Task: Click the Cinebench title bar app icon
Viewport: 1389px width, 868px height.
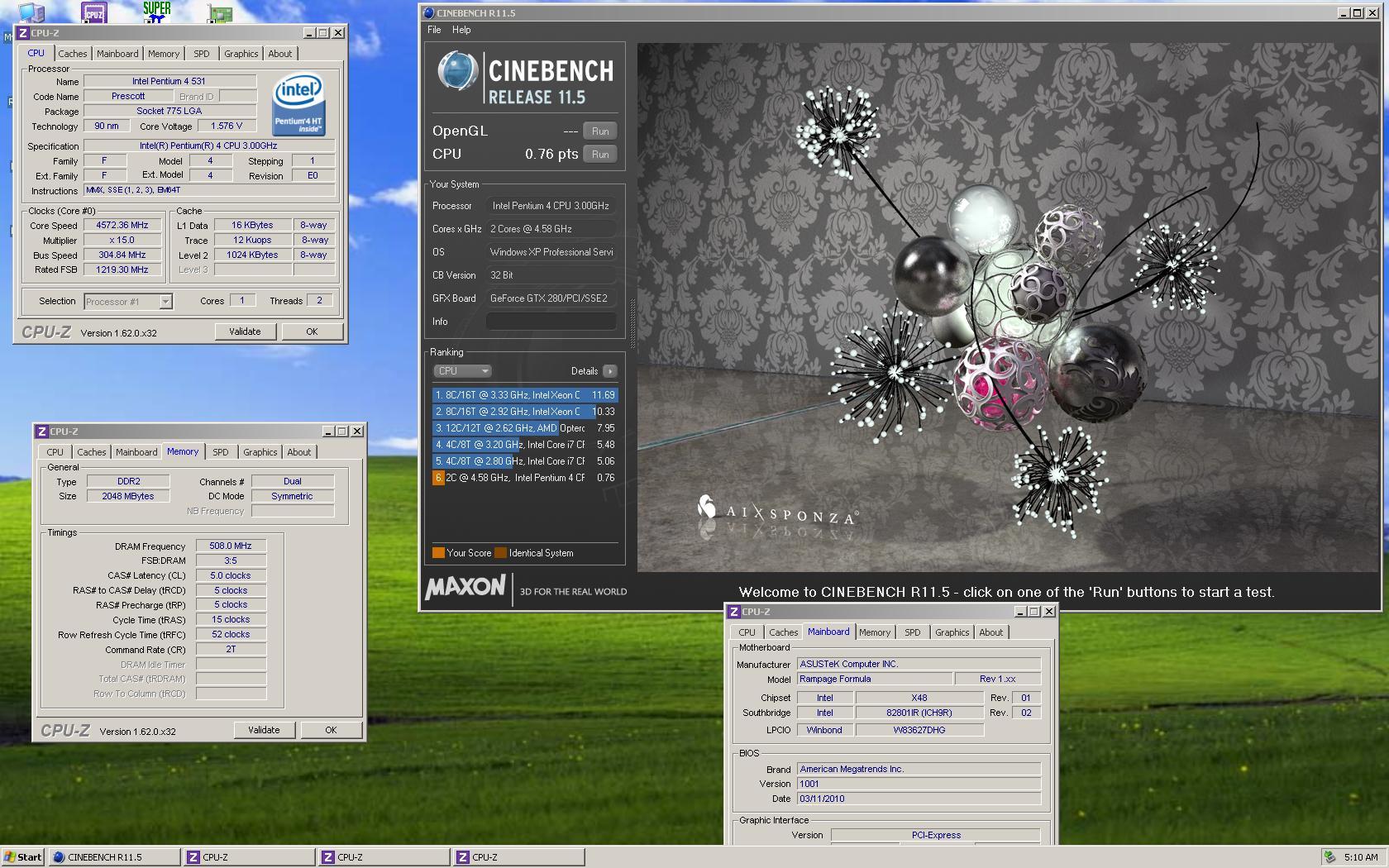Action: [x=428, y=13]
